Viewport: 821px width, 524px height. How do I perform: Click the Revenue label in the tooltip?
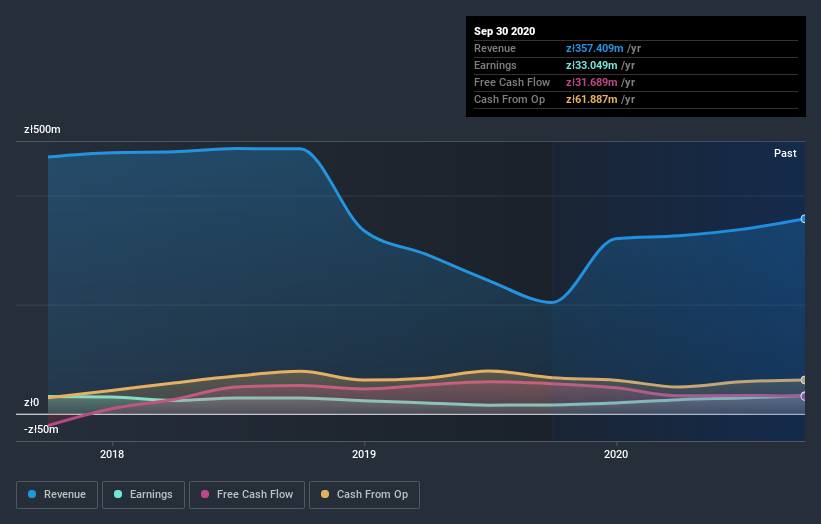click(495, 49)
